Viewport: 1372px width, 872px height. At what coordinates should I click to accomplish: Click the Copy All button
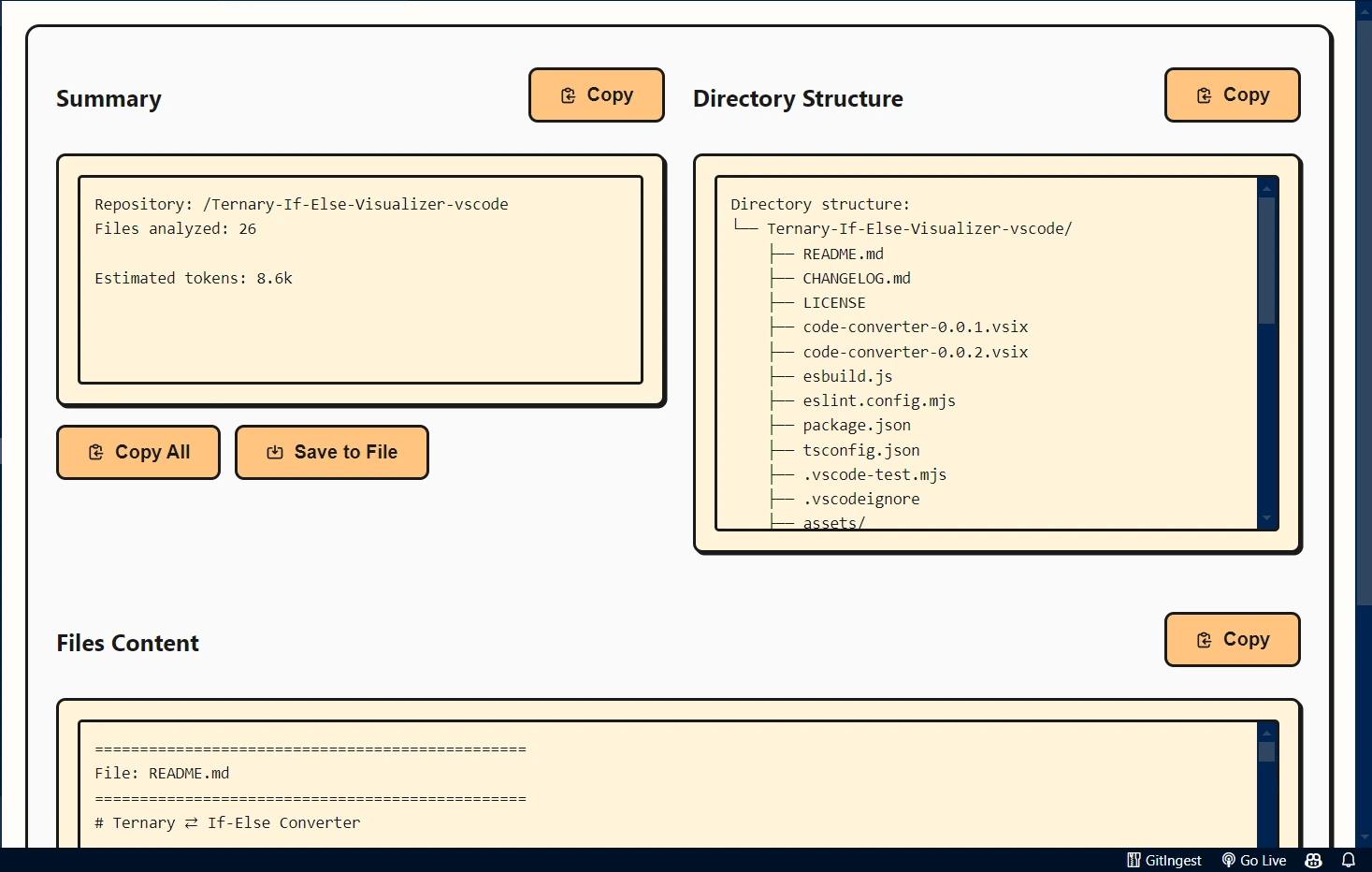(x=138, y=452)
